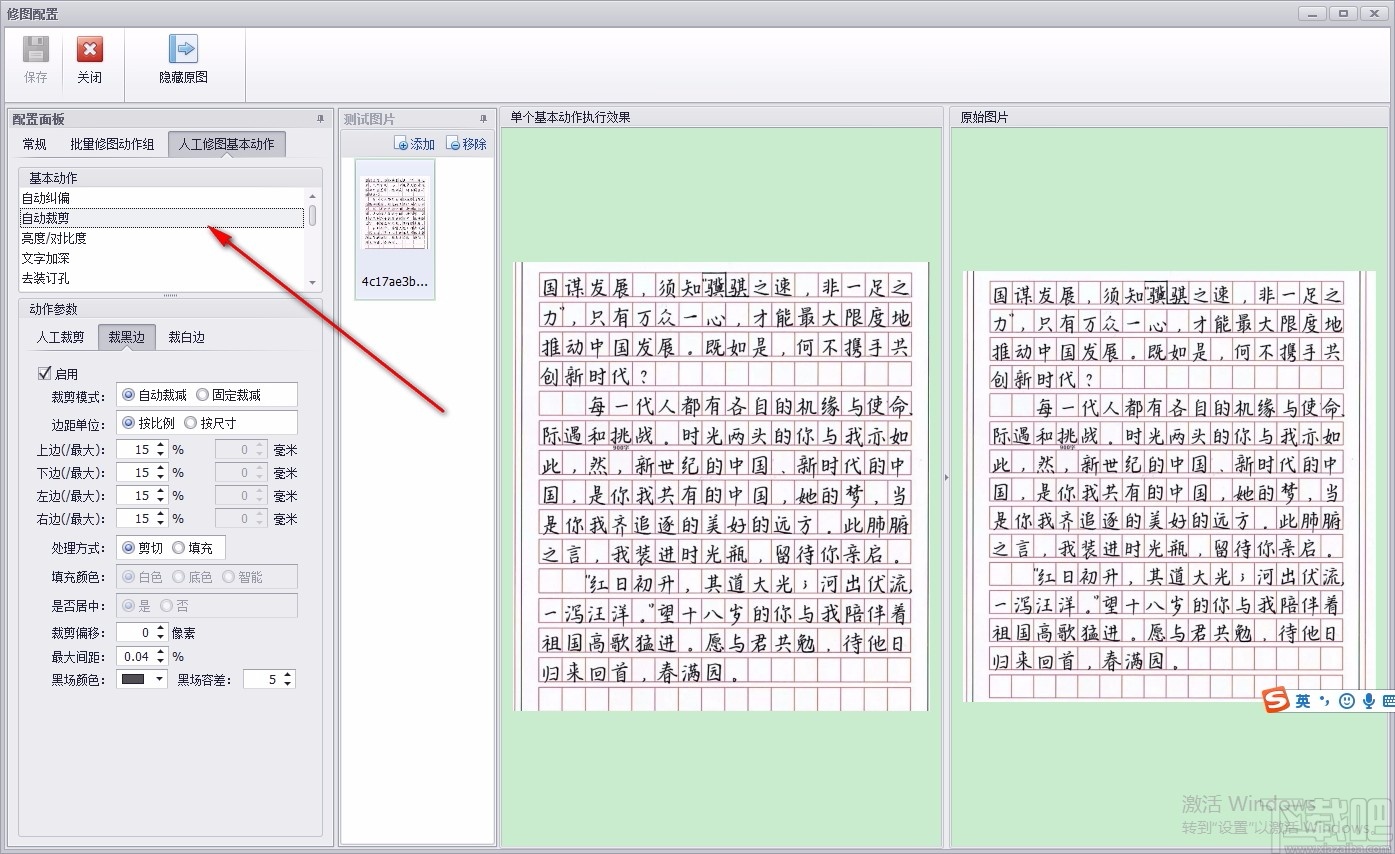The height and width of the screenshot is (854, 1395).
Task: Open 裁白边 parameter tab
Action: pos(186,337)
